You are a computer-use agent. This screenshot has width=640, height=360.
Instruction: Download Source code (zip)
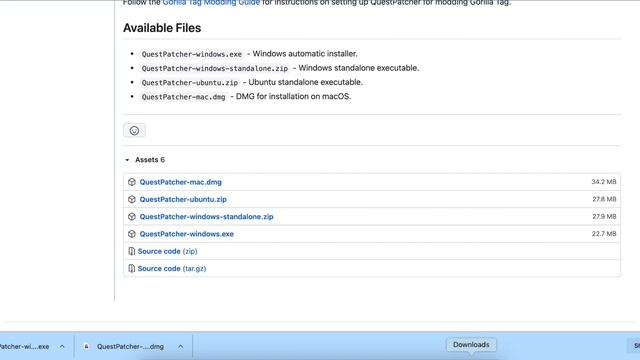click(167, 251)
